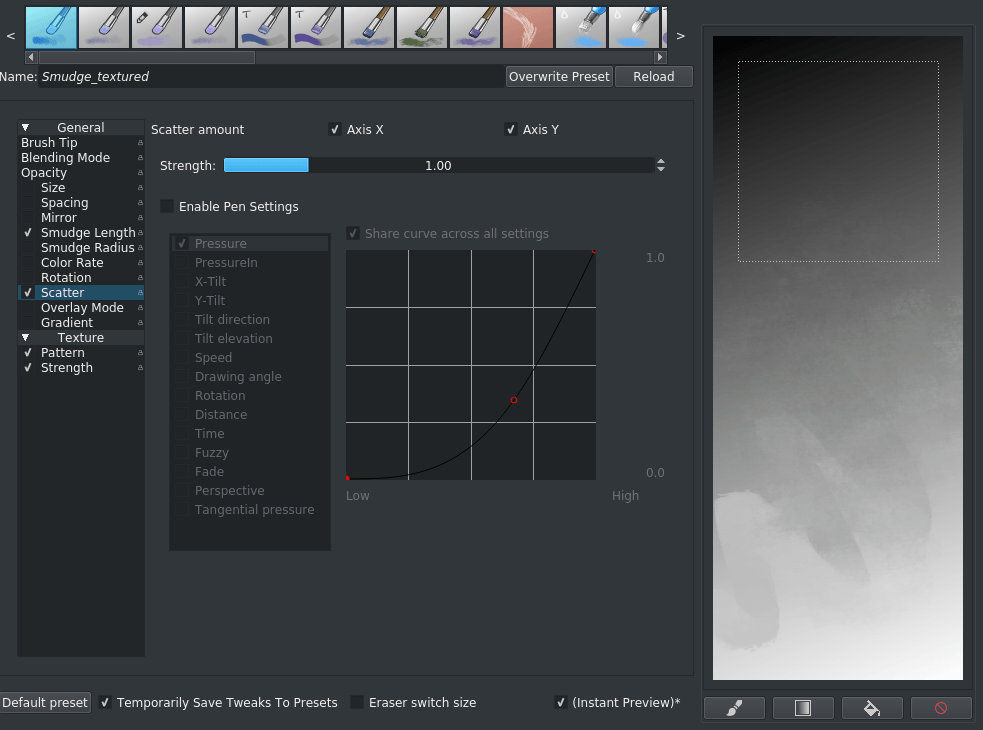
Task: Toggle Temporarily Save Tweaks To Presets
Action: tap(105, 702)
